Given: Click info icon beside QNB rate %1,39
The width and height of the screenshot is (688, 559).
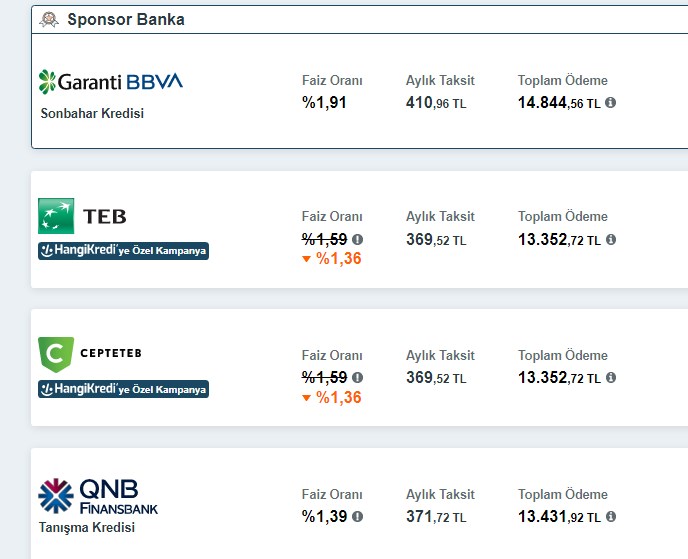Looking at the screenshot, I should (x=358, y=516).
